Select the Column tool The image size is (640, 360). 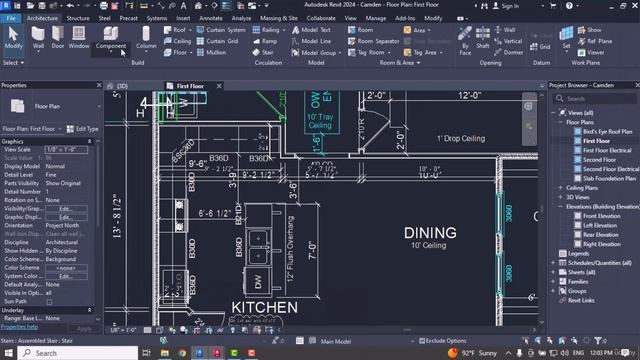146,38
